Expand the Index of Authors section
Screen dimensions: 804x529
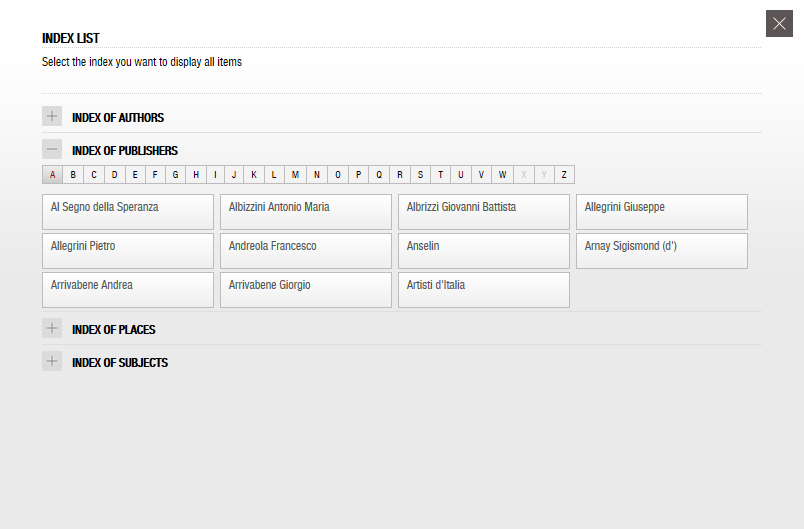click(x=52, y=116)
